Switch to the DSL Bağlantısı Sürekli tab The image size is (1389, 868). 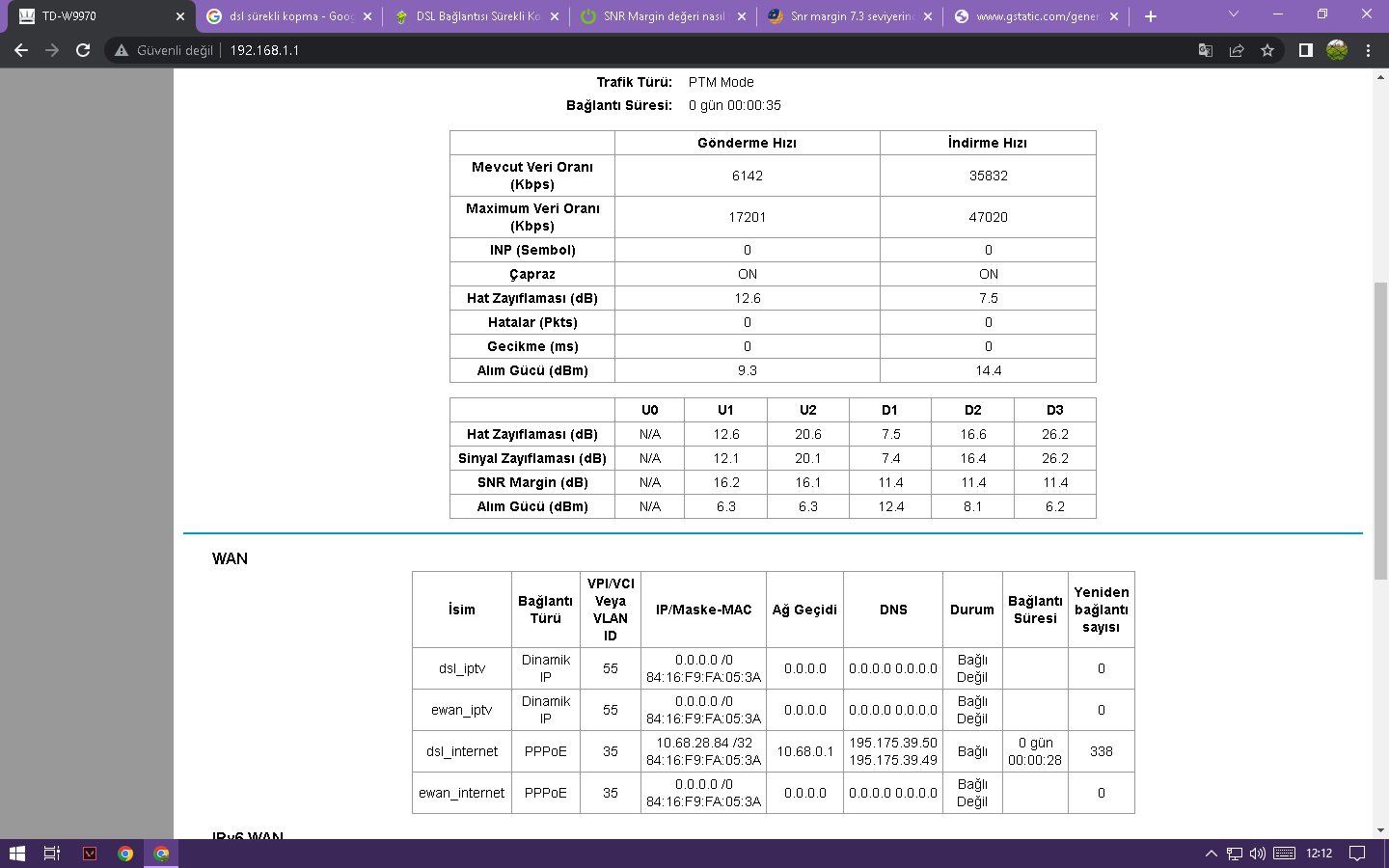[477, 16]
